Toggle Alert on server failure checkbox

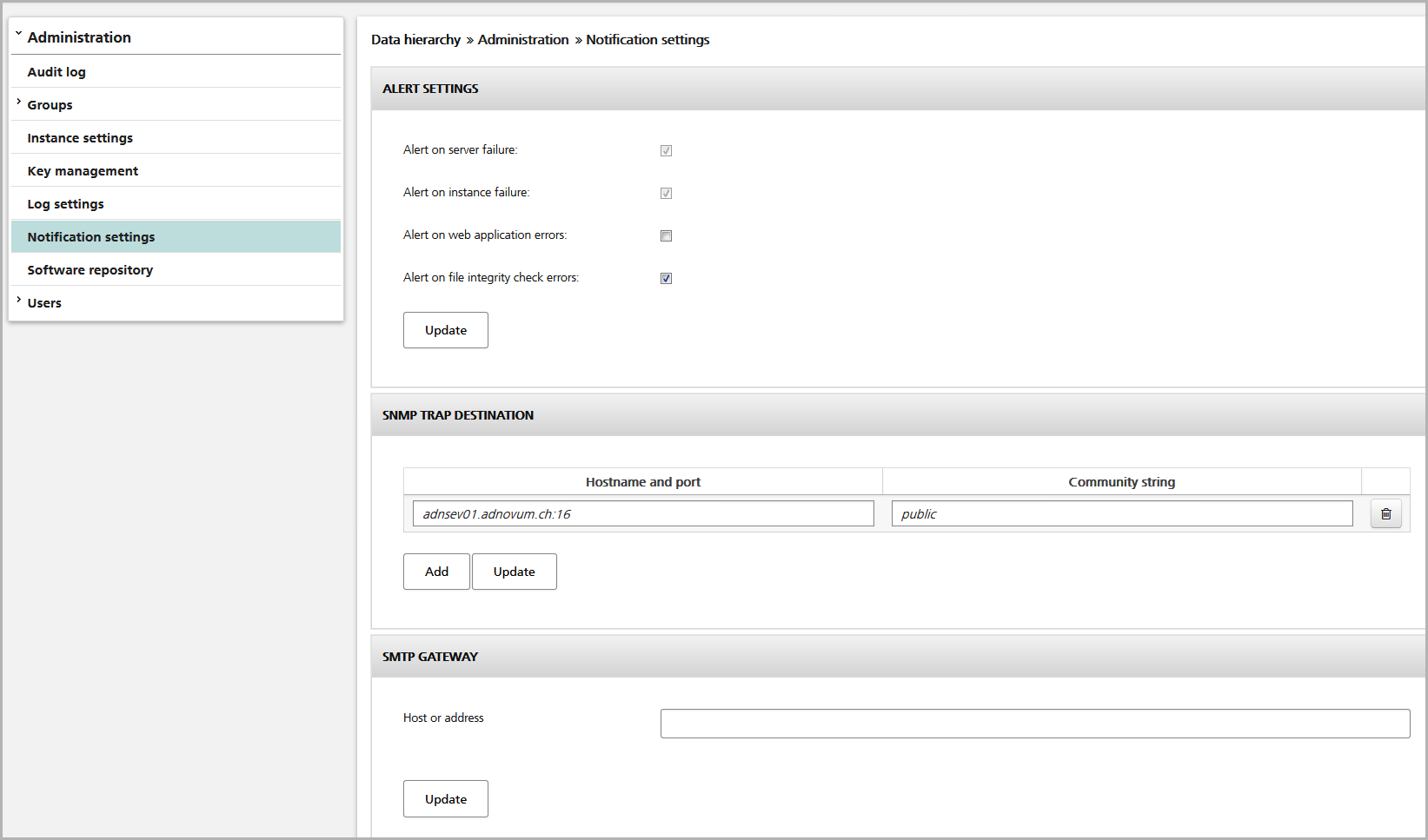666,150
